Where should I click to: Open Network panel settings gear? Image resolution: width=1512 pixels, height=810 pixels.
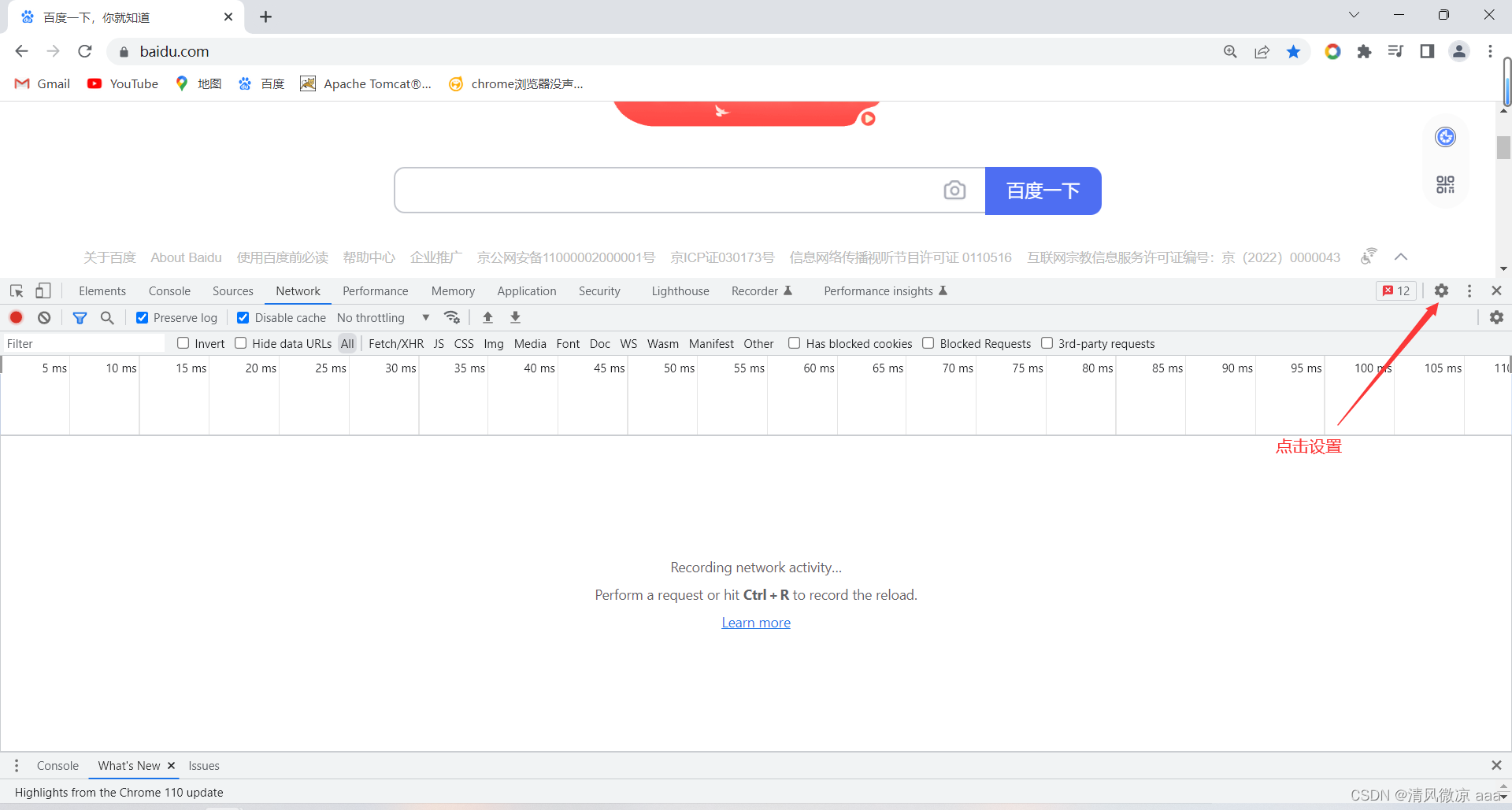click(x=1496, y=317)
